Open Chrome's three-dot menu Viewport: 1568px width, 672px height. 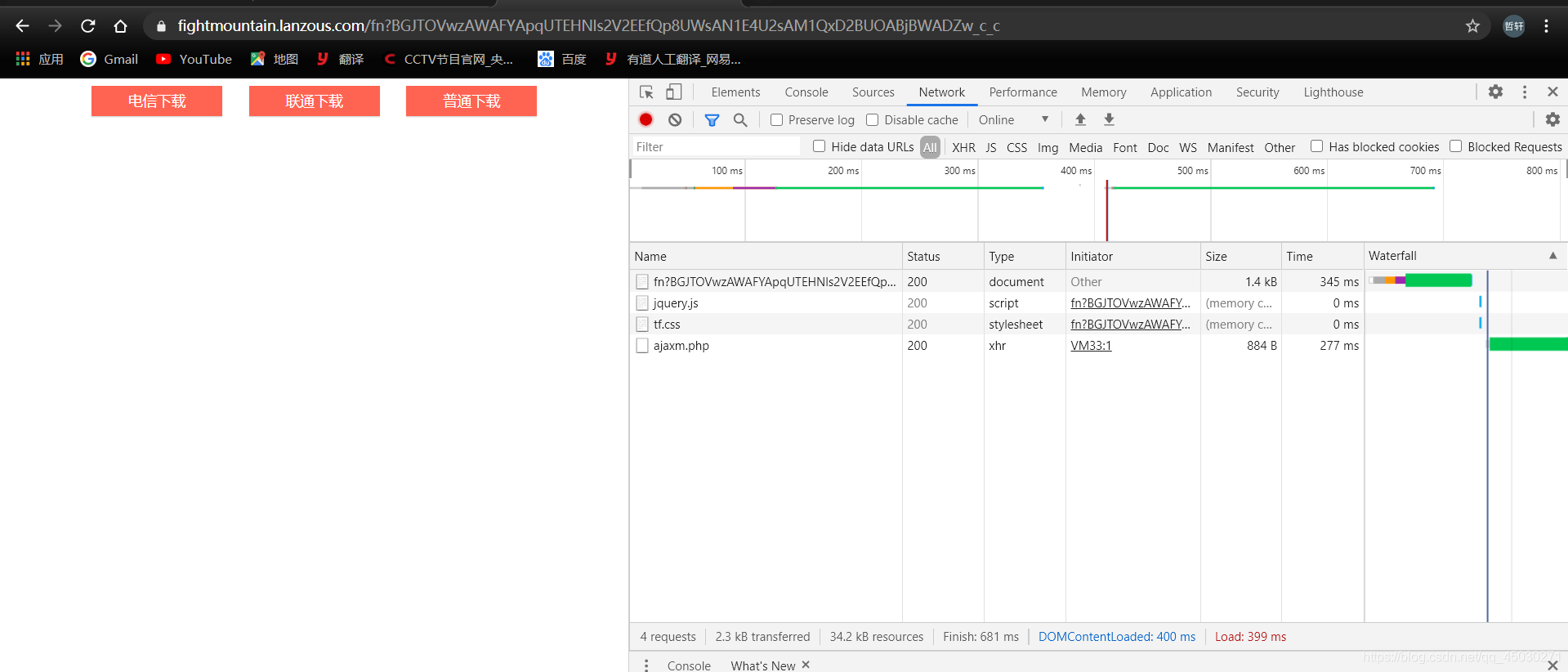coord(1547,26)
